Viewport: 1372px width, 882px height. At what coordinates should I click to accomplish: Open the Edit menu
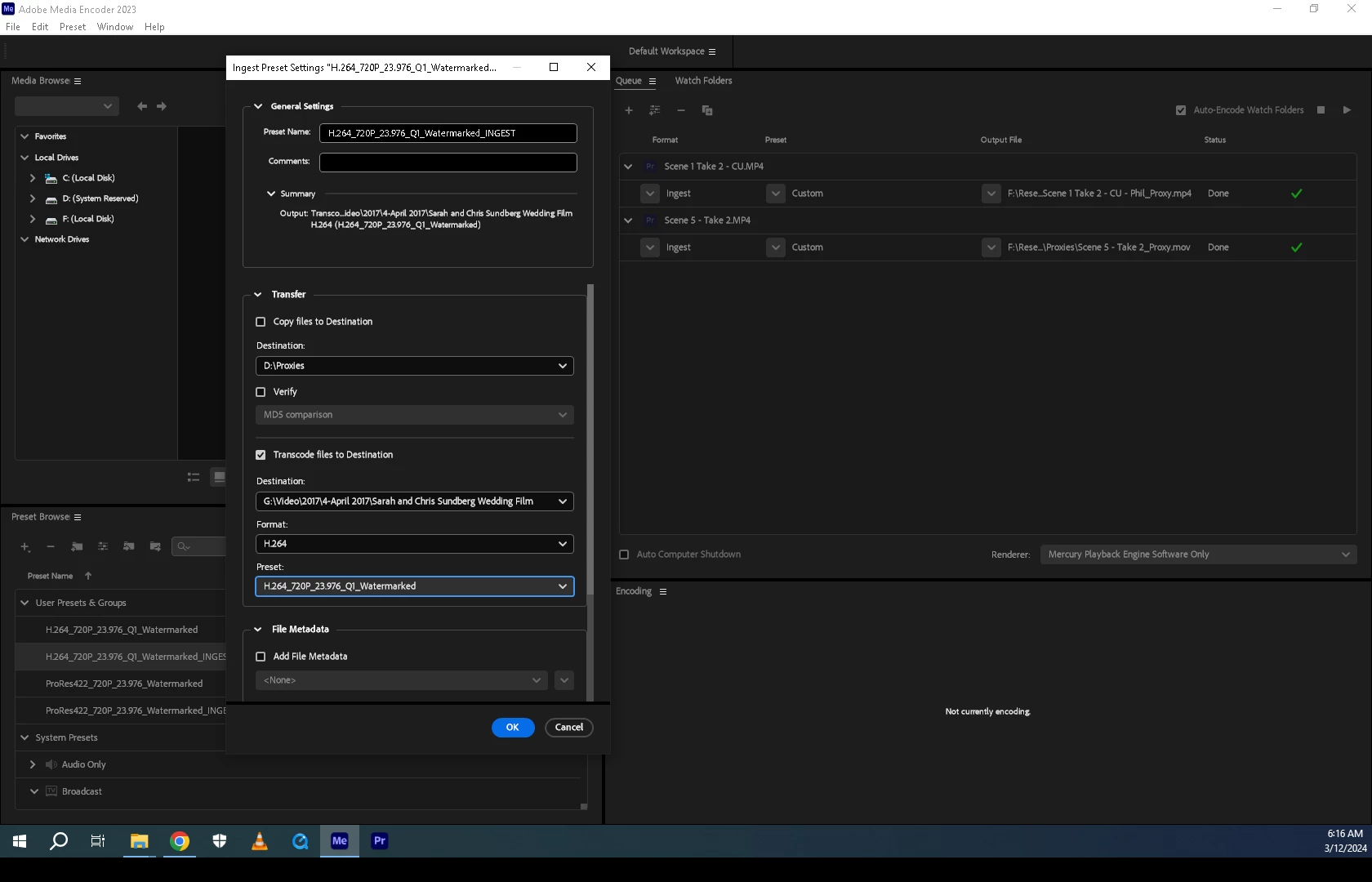click(x=40, y=27)
